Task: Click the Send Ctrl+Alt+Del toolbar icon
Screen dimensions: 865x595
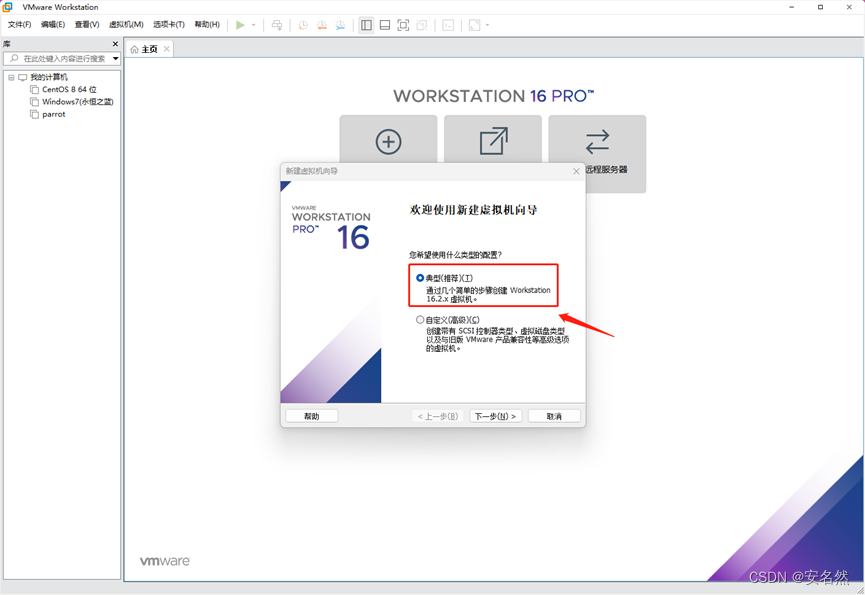Action: point(277,25)
